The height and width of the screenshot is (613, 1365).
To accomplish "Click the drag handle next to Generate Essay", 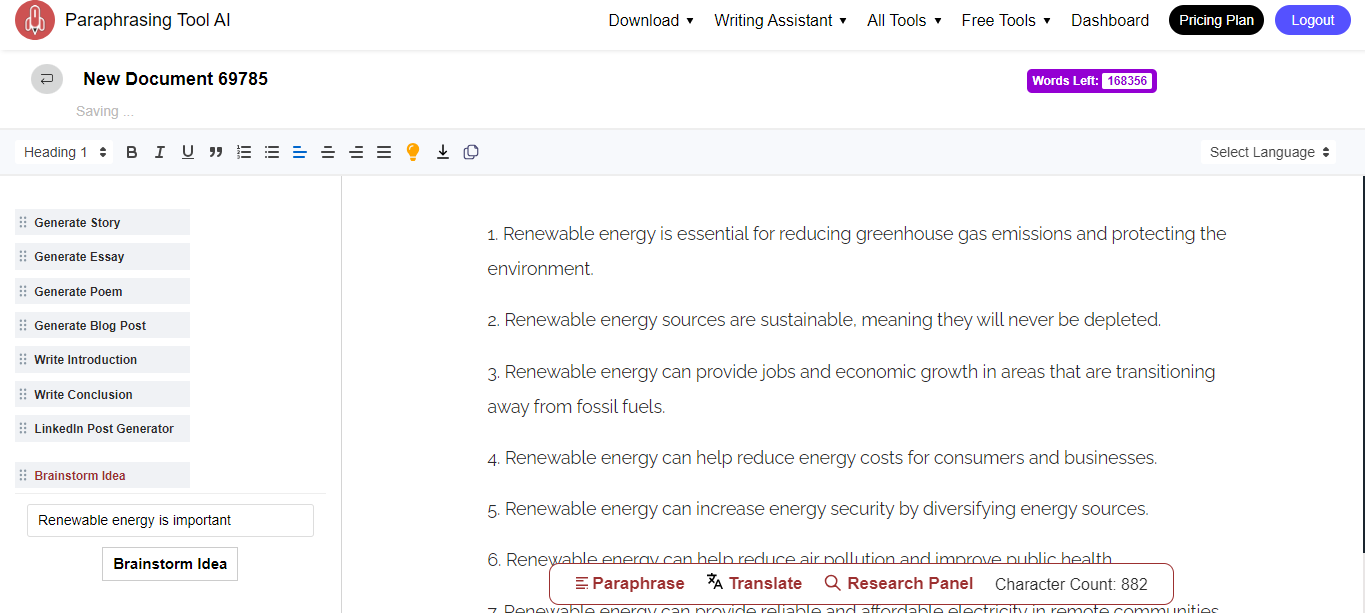I will pos(23,257).
